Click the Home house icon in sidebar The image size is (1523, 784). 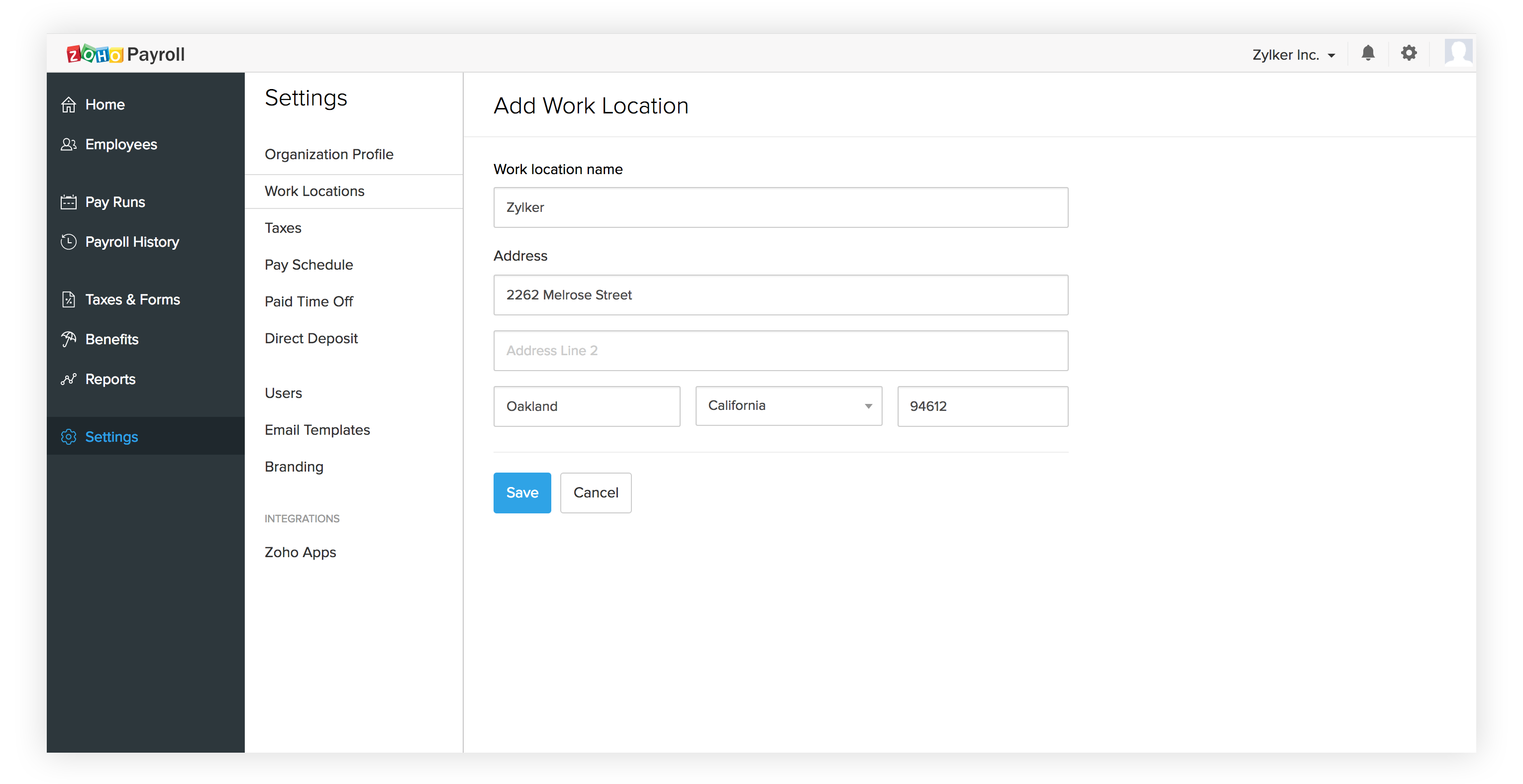point(69,104)
